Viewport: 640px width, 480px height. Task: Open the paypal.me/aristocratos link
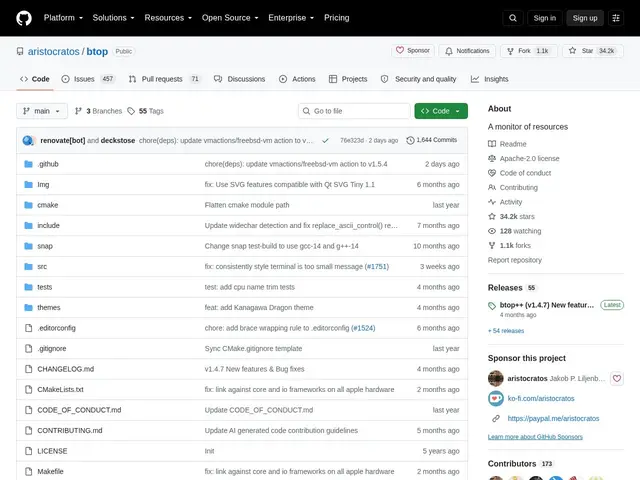[x=553, y=418]
